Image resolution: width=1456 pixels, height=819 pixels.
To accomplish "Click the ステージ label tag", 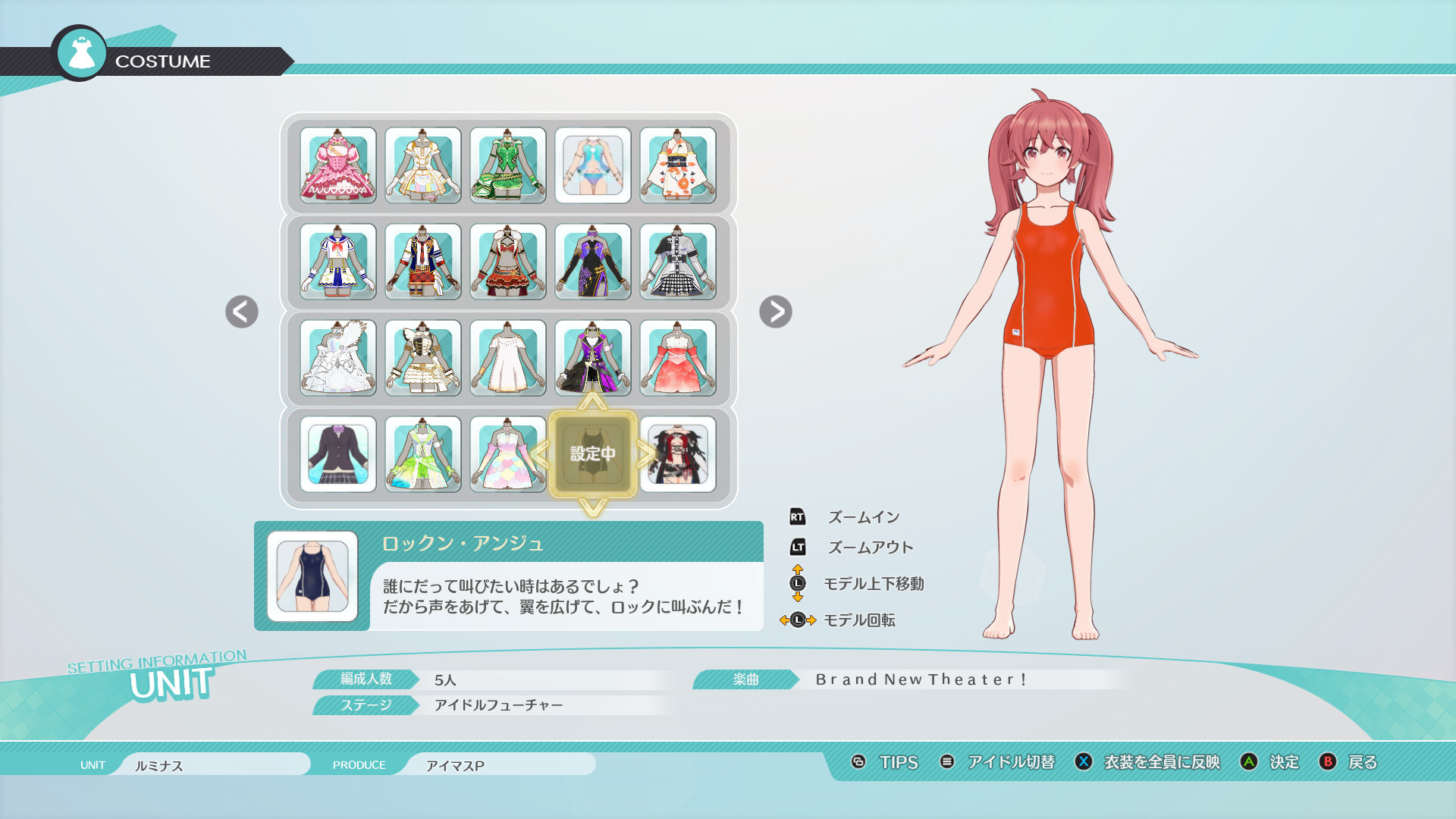I will pos(366,705).
